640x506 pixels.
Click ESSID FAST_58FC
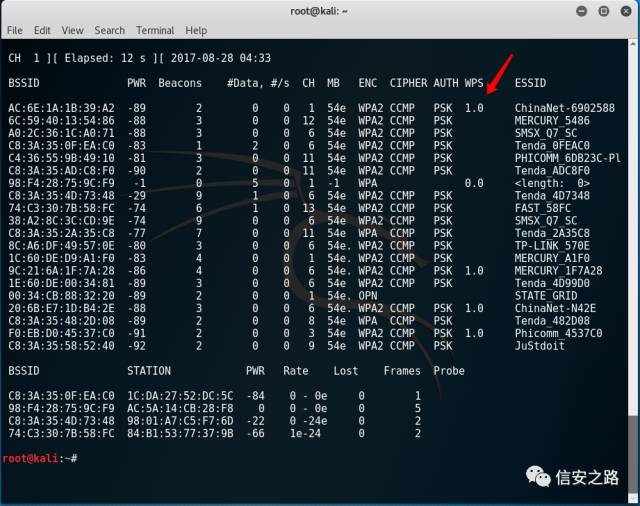(x=542, y=208)
